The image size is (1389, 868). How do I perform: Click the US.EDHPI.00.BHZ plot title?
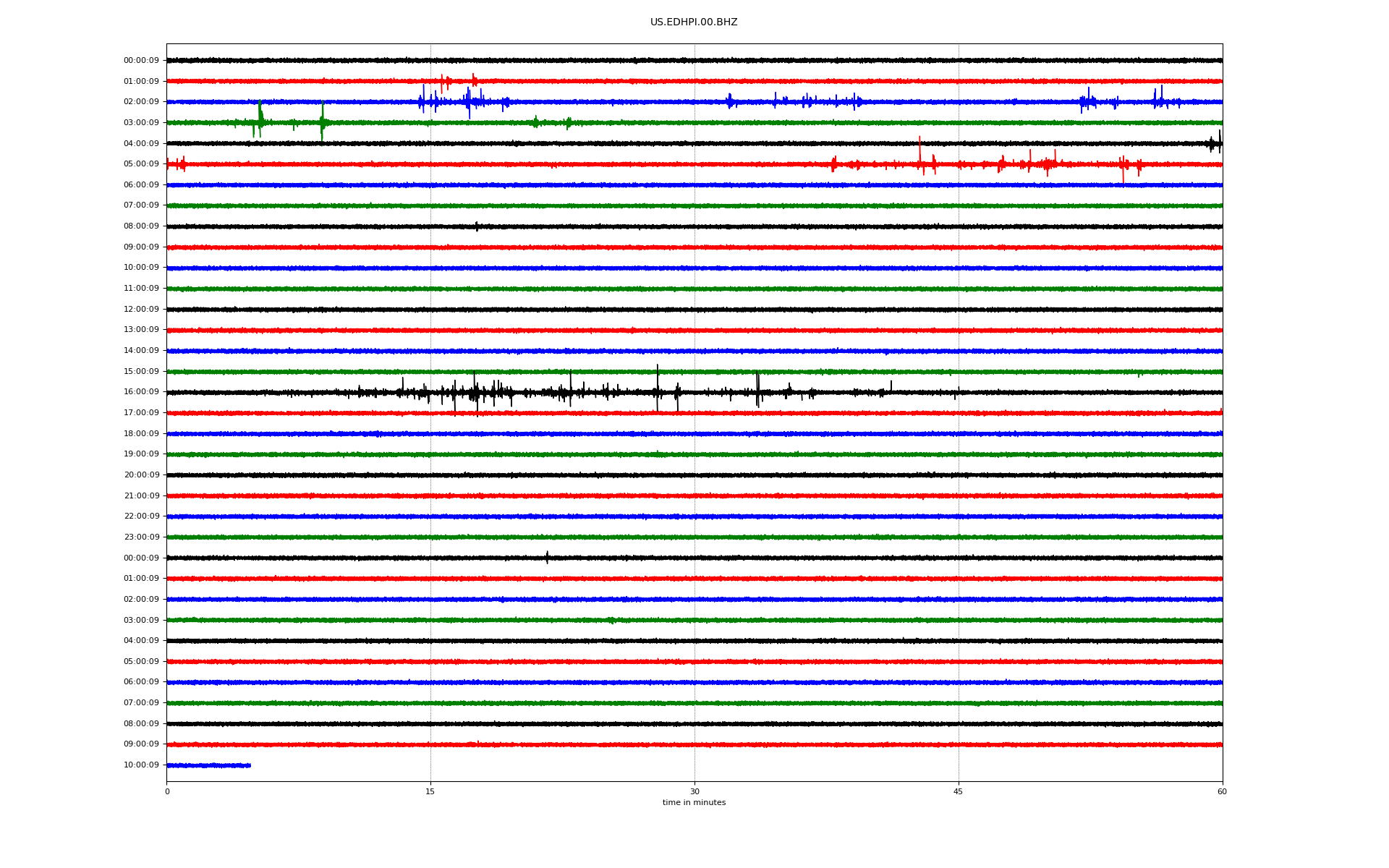click(x=693, y=22)
